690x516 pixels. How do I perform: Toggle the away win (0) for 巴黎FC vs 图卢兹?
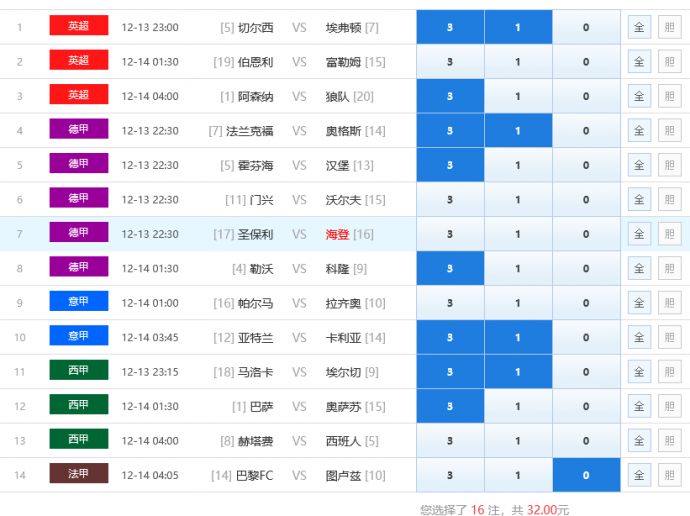coord(586,475)
